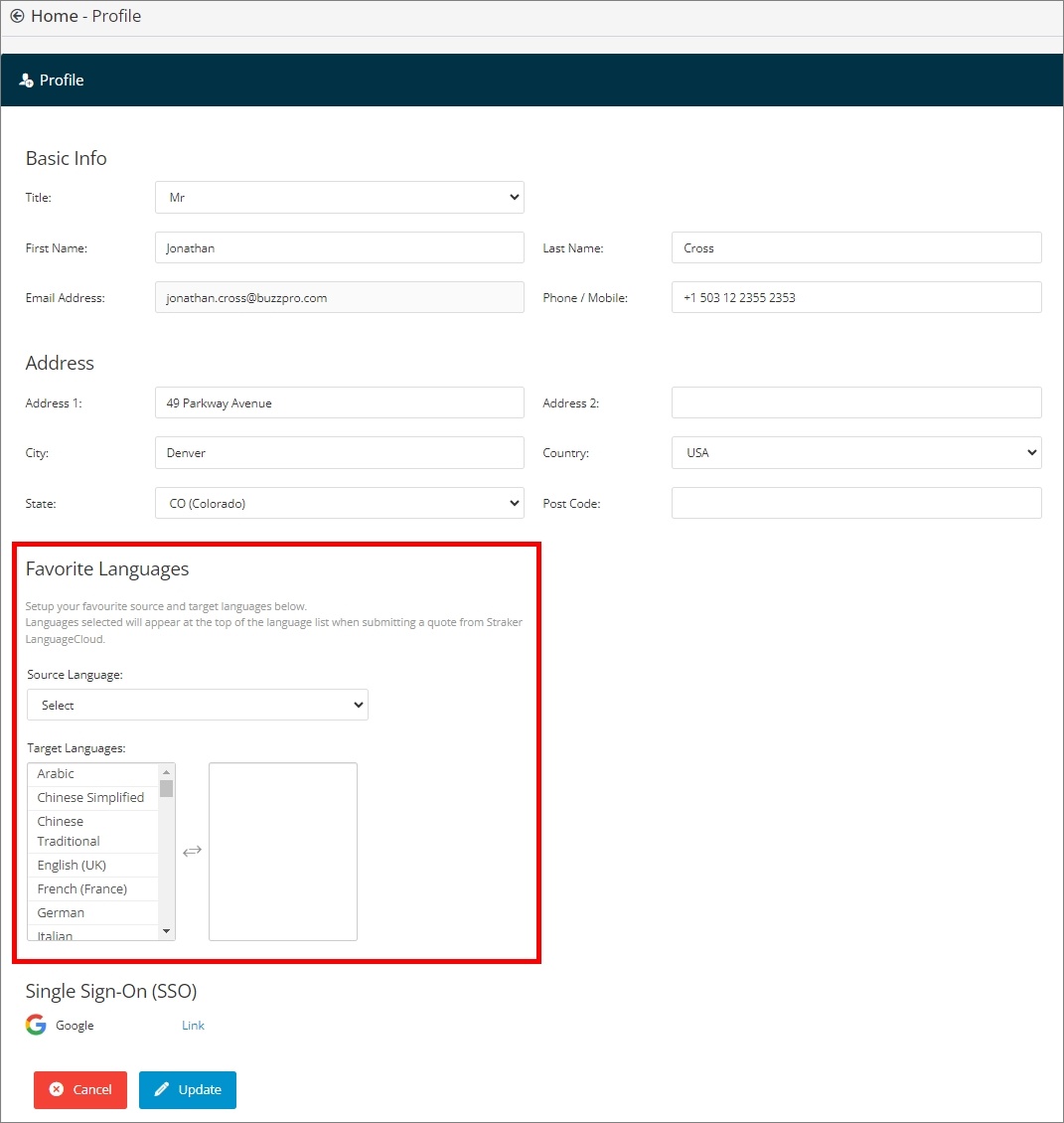Open the Title dropdown showing Mr

click(340, 197)
